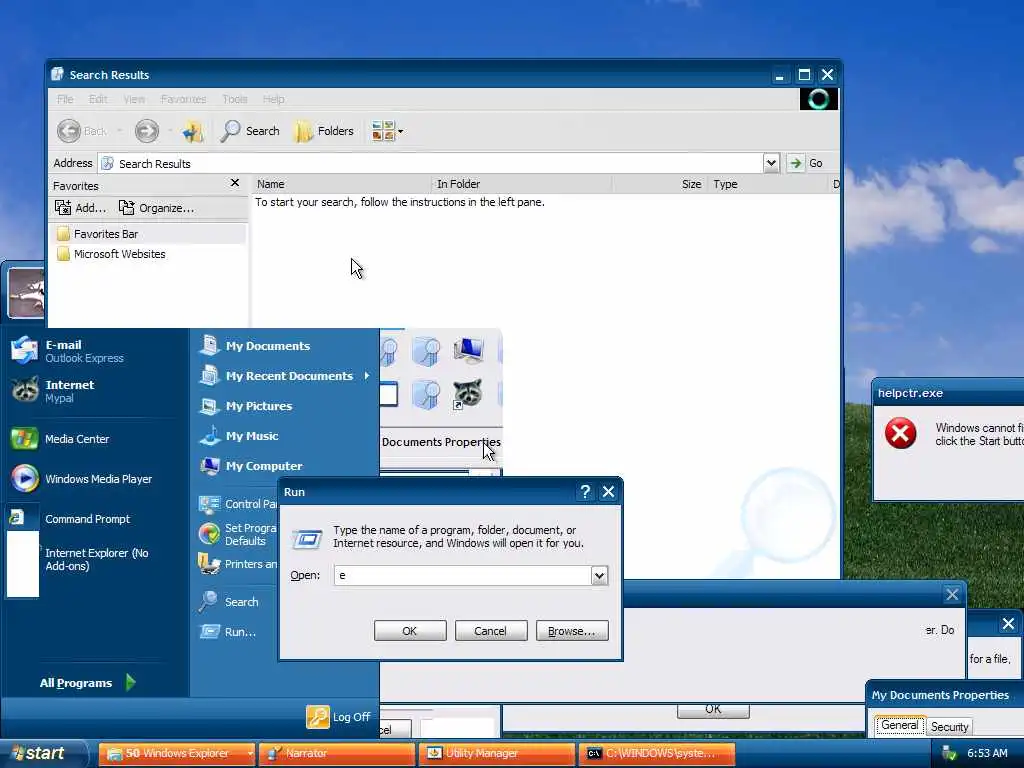Expand the Address bar dropdown
The width and height of the screenshot is (1024, 768).
(771, 163)
